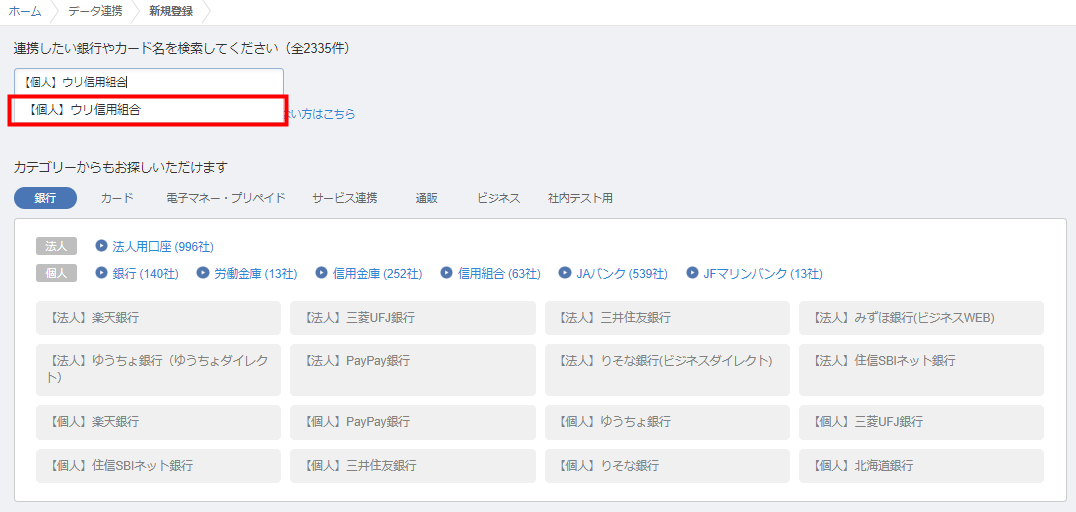
Task: Click the arrow icon beside 労働金庫 (13社)
Action: point(203,273)
